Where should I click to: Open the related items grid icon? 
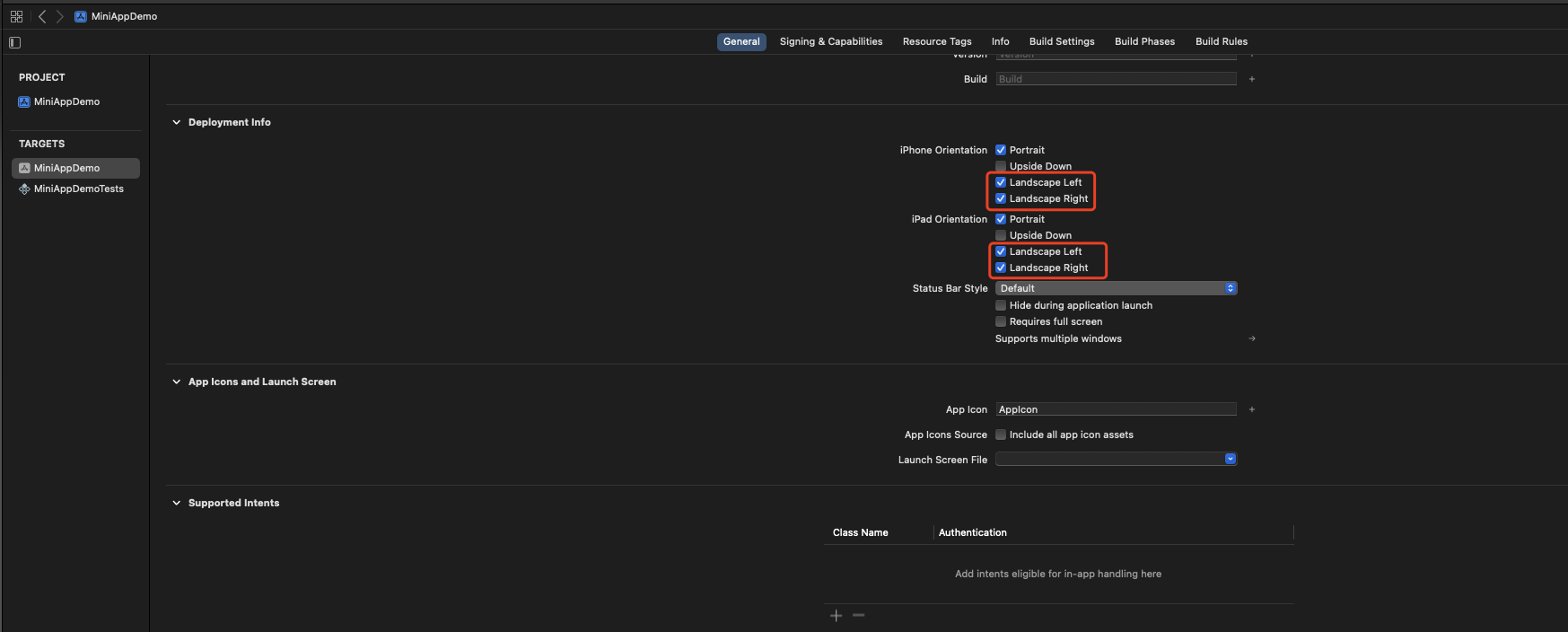pos(16,16)
